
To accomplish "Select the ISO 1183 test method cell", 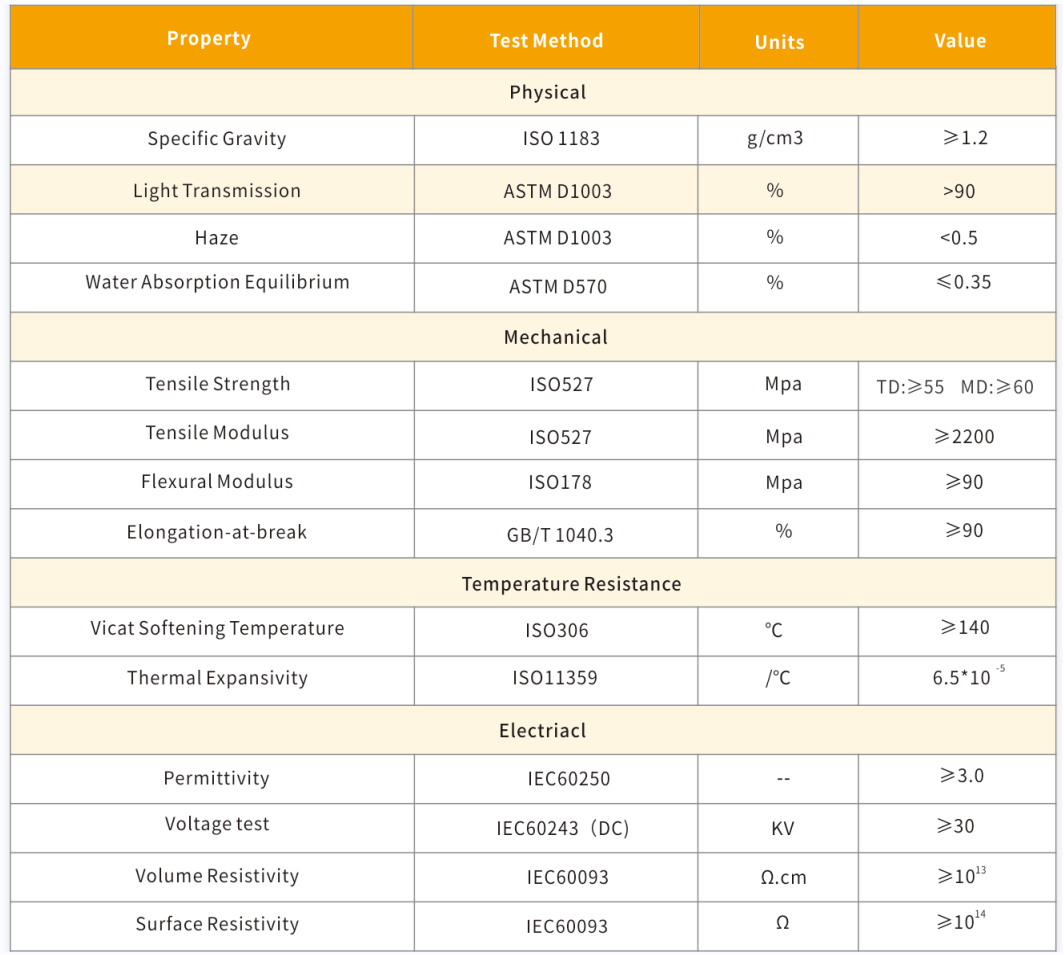I will pyautogui.click(x=561, y=139).
